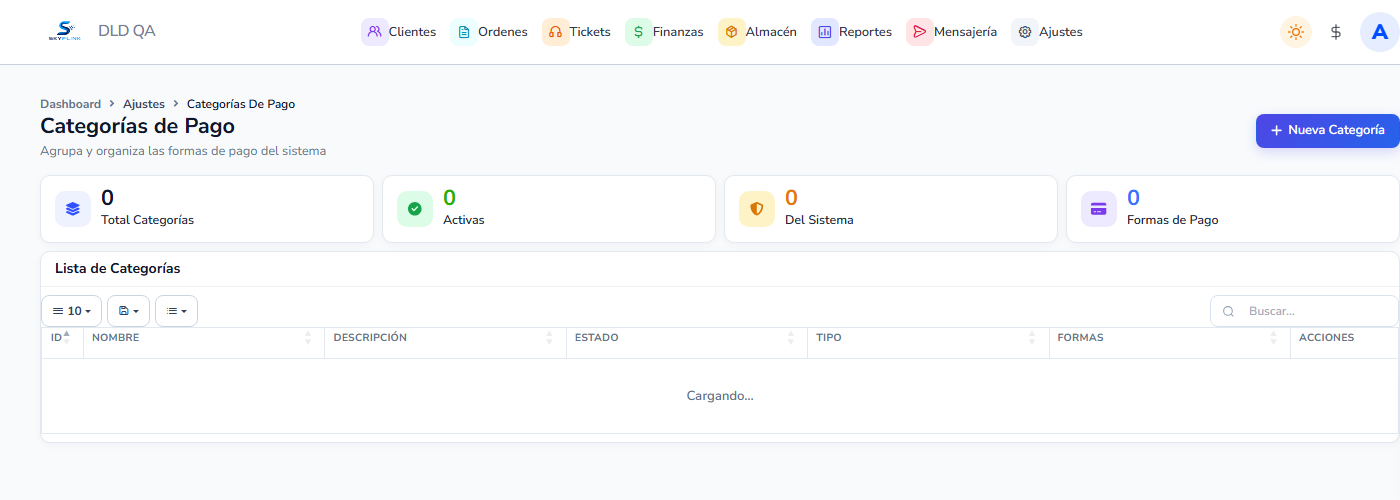Click the Formas de Pago card icon
Viewport: 1400px width, 500px height.
tap(1099, 209)
